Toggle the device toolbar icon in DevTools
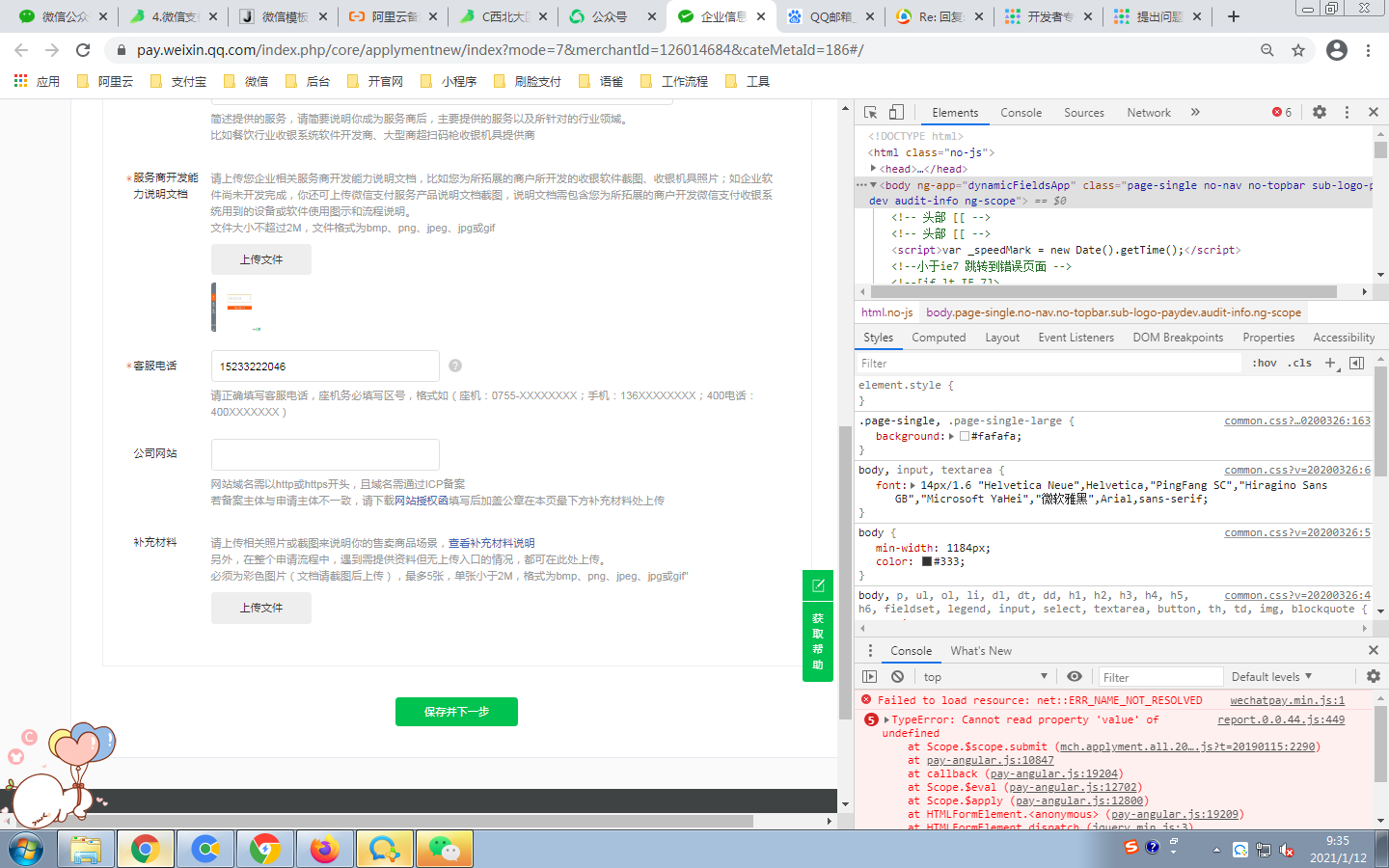The height and width of the screenshot is (868, 1389). (x=896, y=112)
